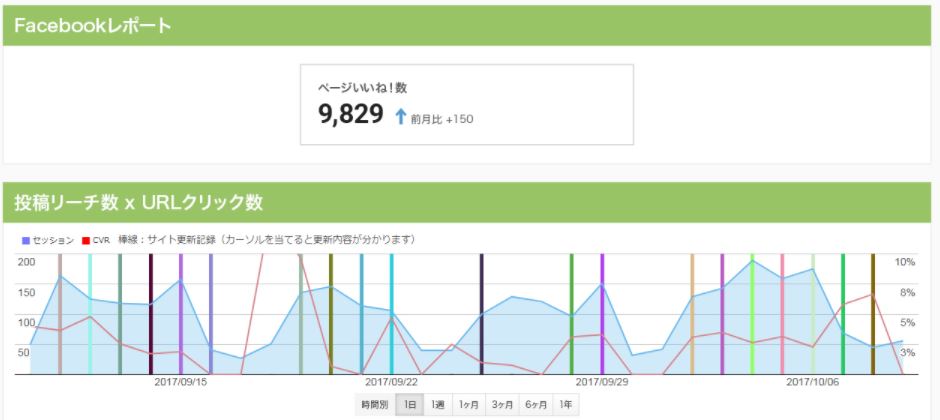The height and width of the screenshot is (420, 940).
Task: Click the 棒線：サイト更新記録 legend note
Action: pos(267,240)
